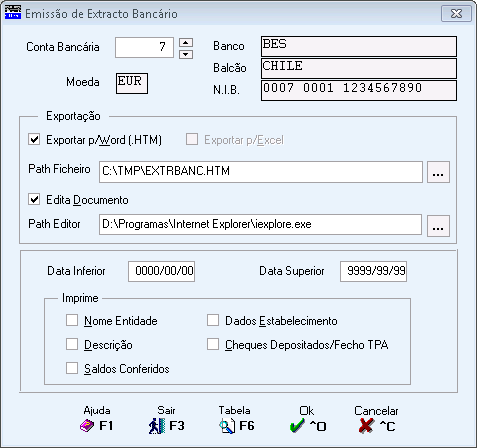This screenshot has height=448, width=477.
Task: Close the Emissão de Extracto Bancário window
Action: pyautogui.click(x=456, y=14)
